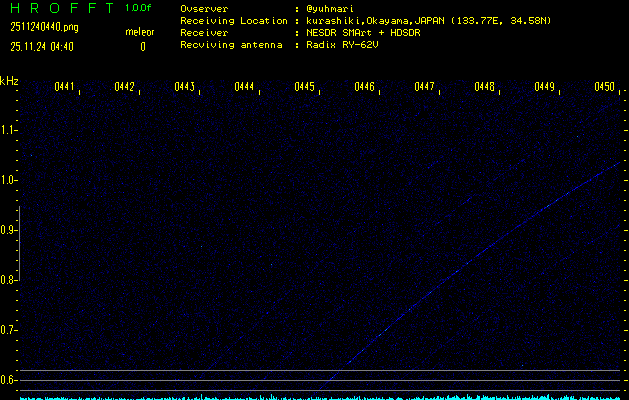
Task: Click the meteor count value 0
Action: point(142,46)
